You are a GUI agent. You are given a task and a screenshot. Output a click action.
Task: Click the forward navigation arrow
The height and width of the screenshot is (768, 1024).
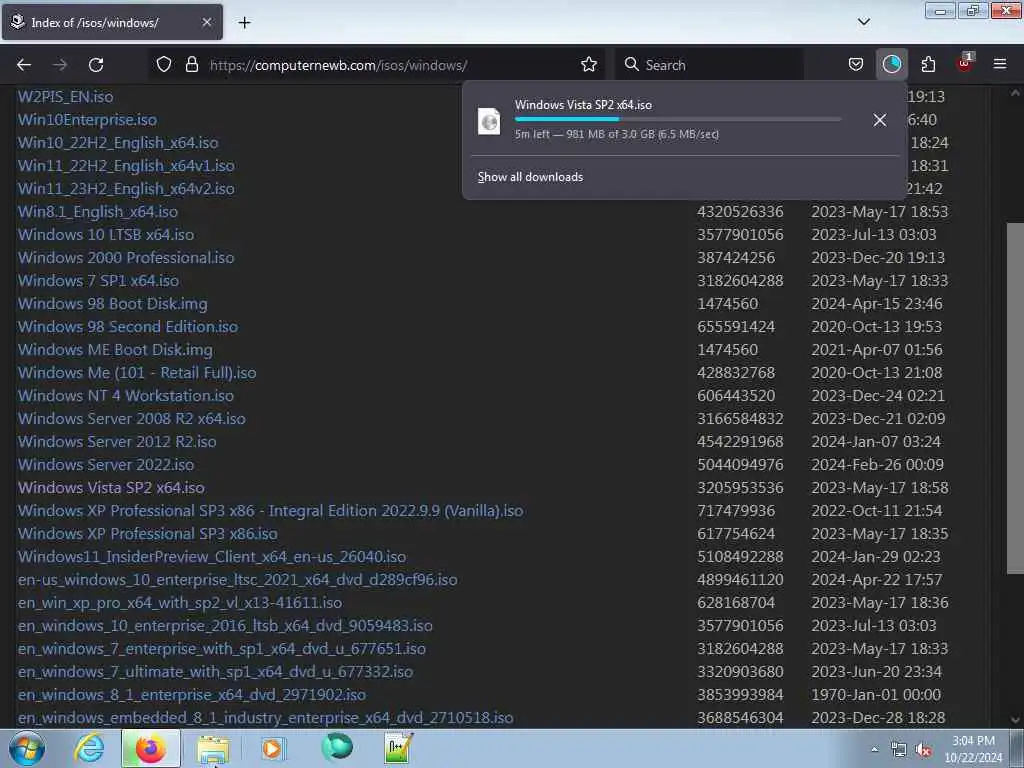[x=60, y=65]
